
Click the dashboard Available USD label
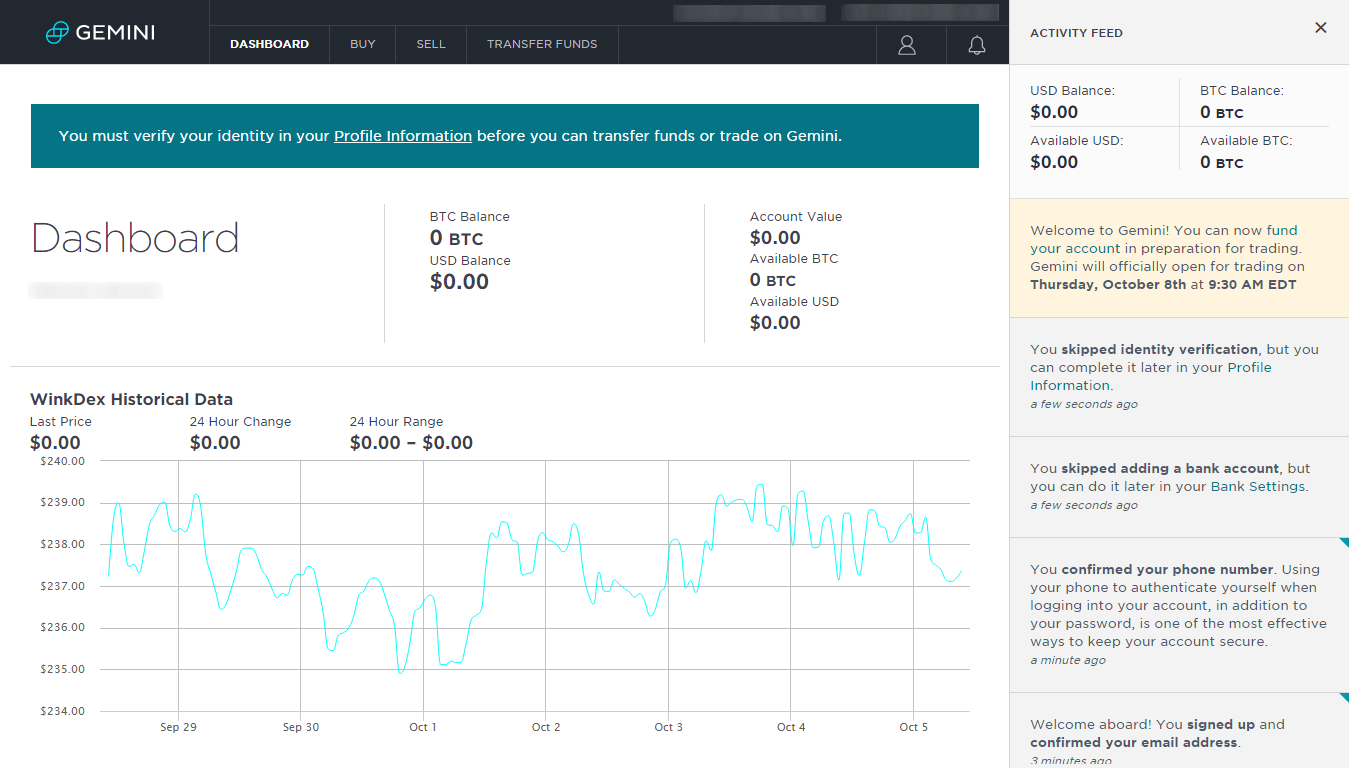pos(794,301)
